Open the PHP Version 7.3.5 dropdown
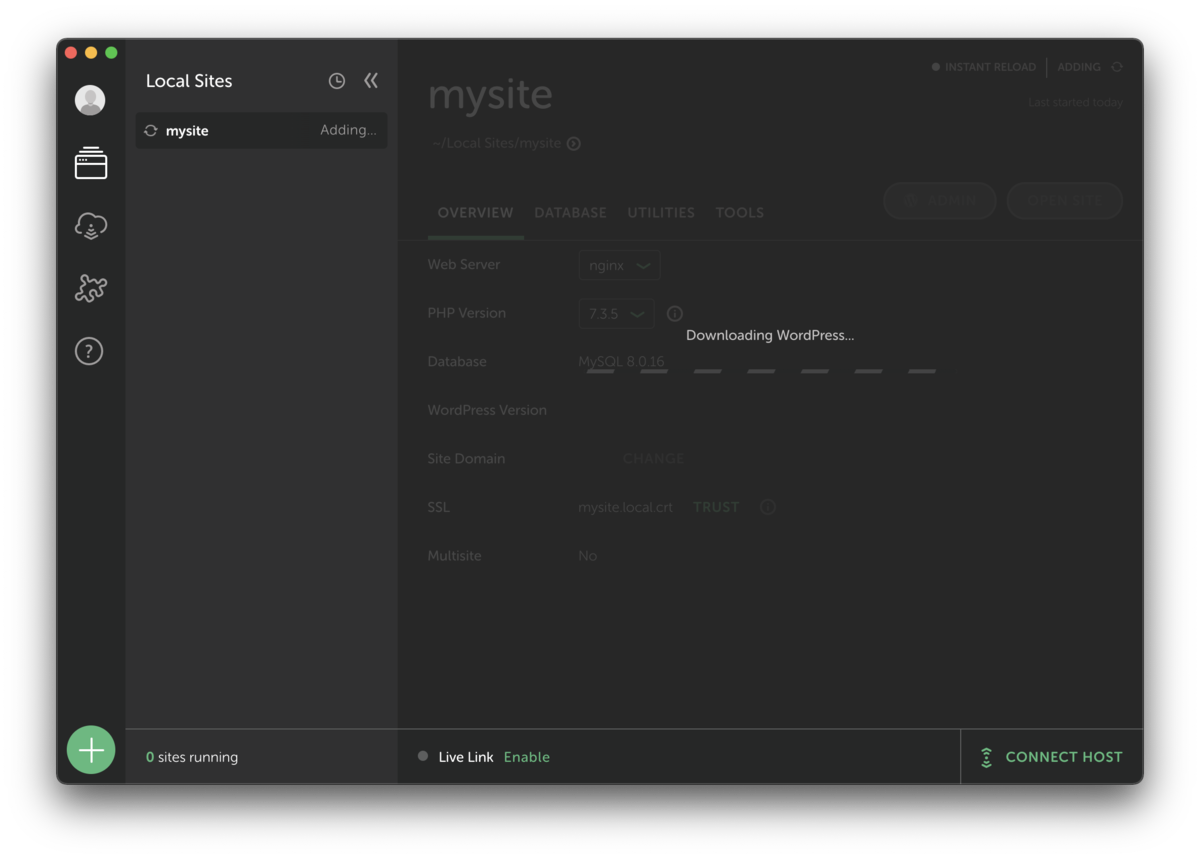This screenshot has width=1200, height=859. [x=616, y=313]
